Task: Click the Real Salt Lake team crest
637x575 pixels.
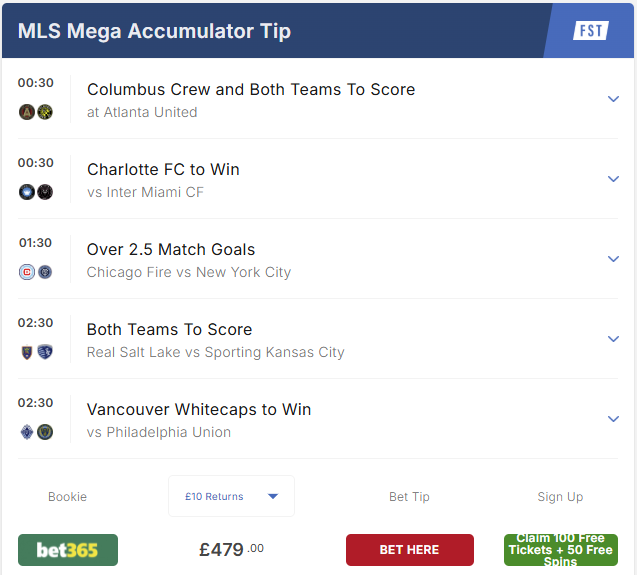Action: [27, 352]
